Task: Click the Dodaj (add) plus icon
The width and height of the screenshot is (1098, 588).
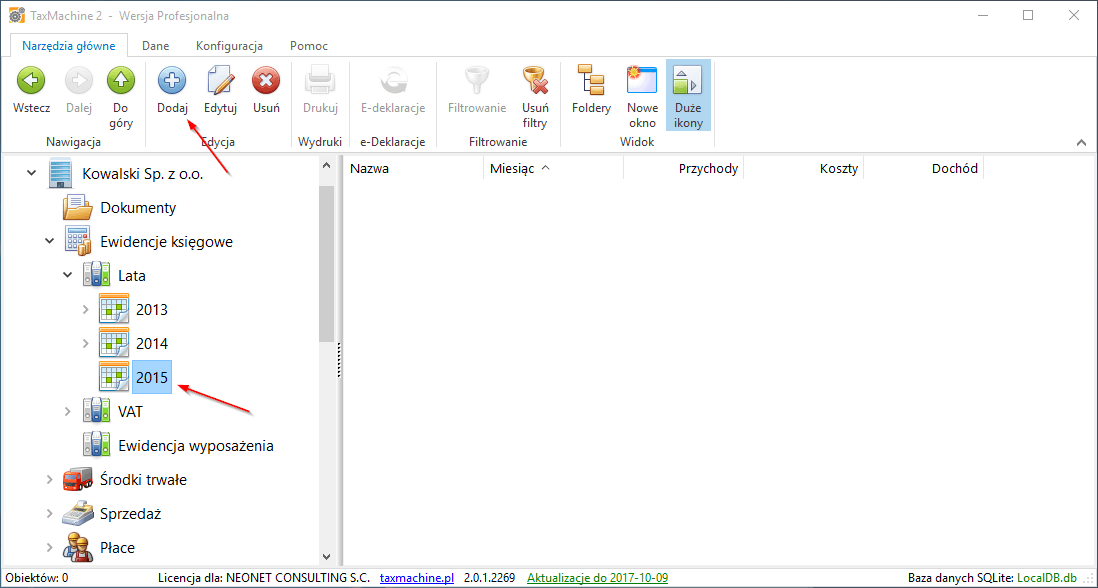Action: (x=172, y=81)
